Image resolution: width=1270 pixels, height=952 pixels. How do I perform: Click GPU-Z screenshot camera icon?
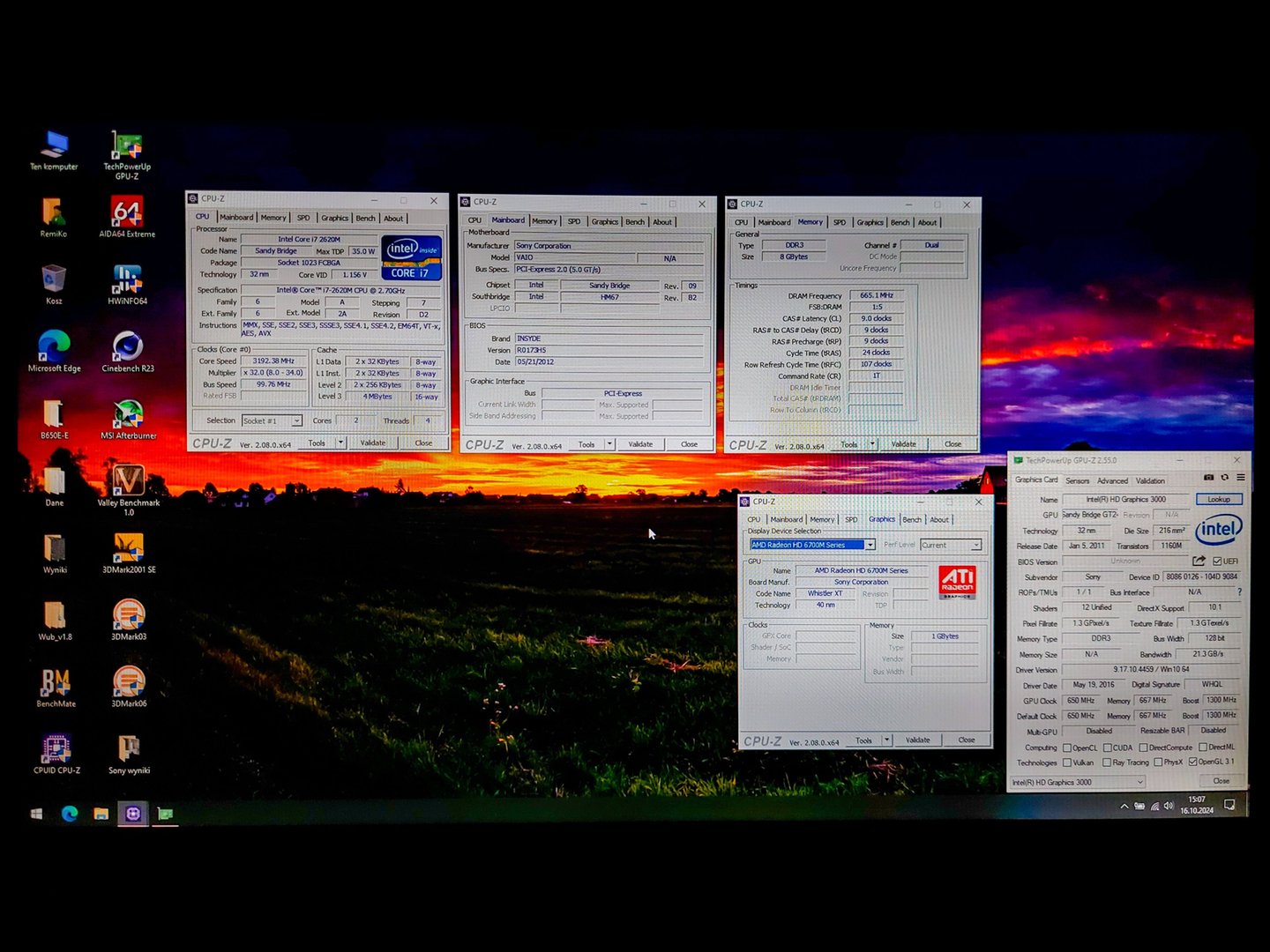tap(1208, 477)
